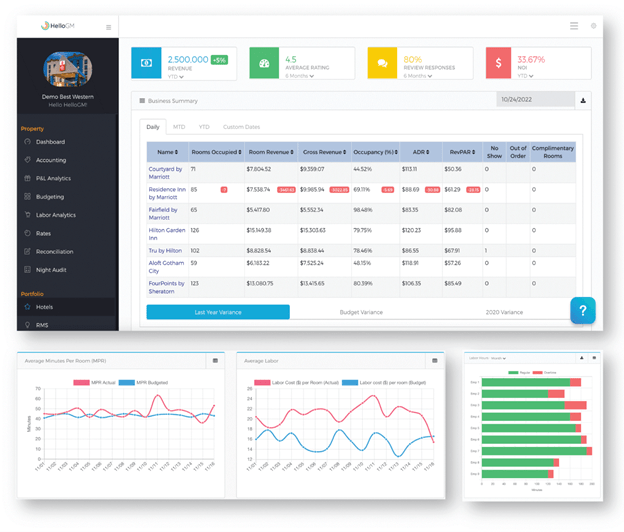Toggle Labor cost per room Budget legend
The image size is (624, 532).
384,382
